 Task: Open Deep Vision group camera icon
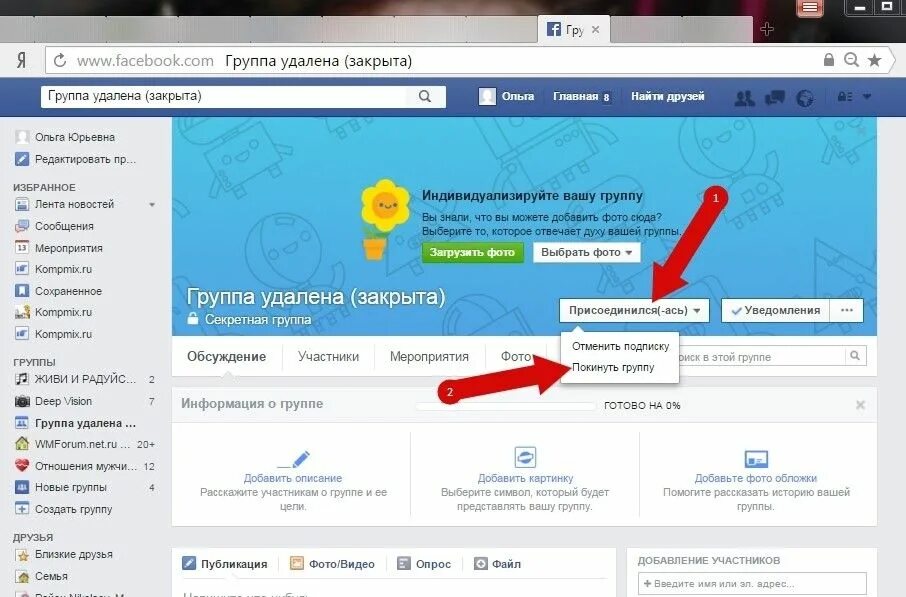[x=22, y=401]
